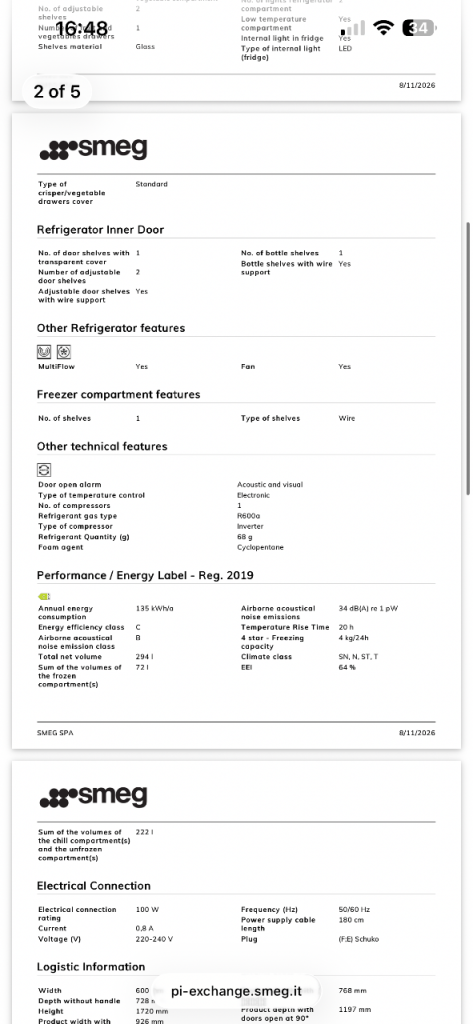Click the Electrical Connection heading
Image resolution: width=473 pixels, height=1024 pixels.
coord(93,886)
